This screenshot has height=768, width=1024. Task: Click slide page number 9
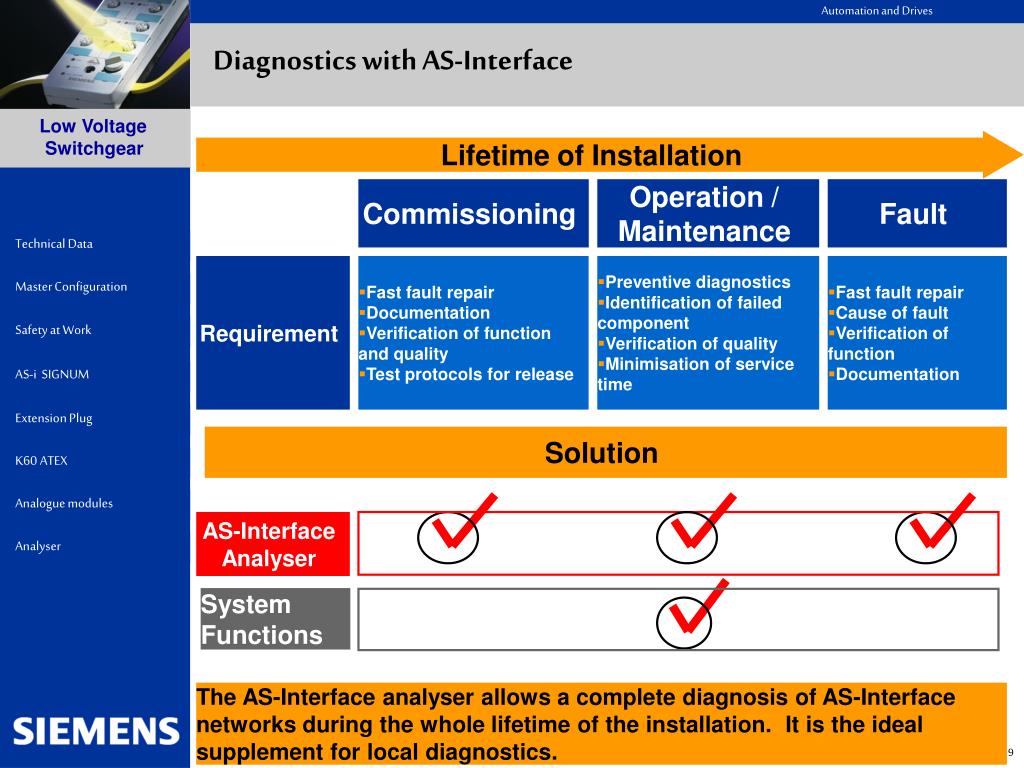point(1011,753)
